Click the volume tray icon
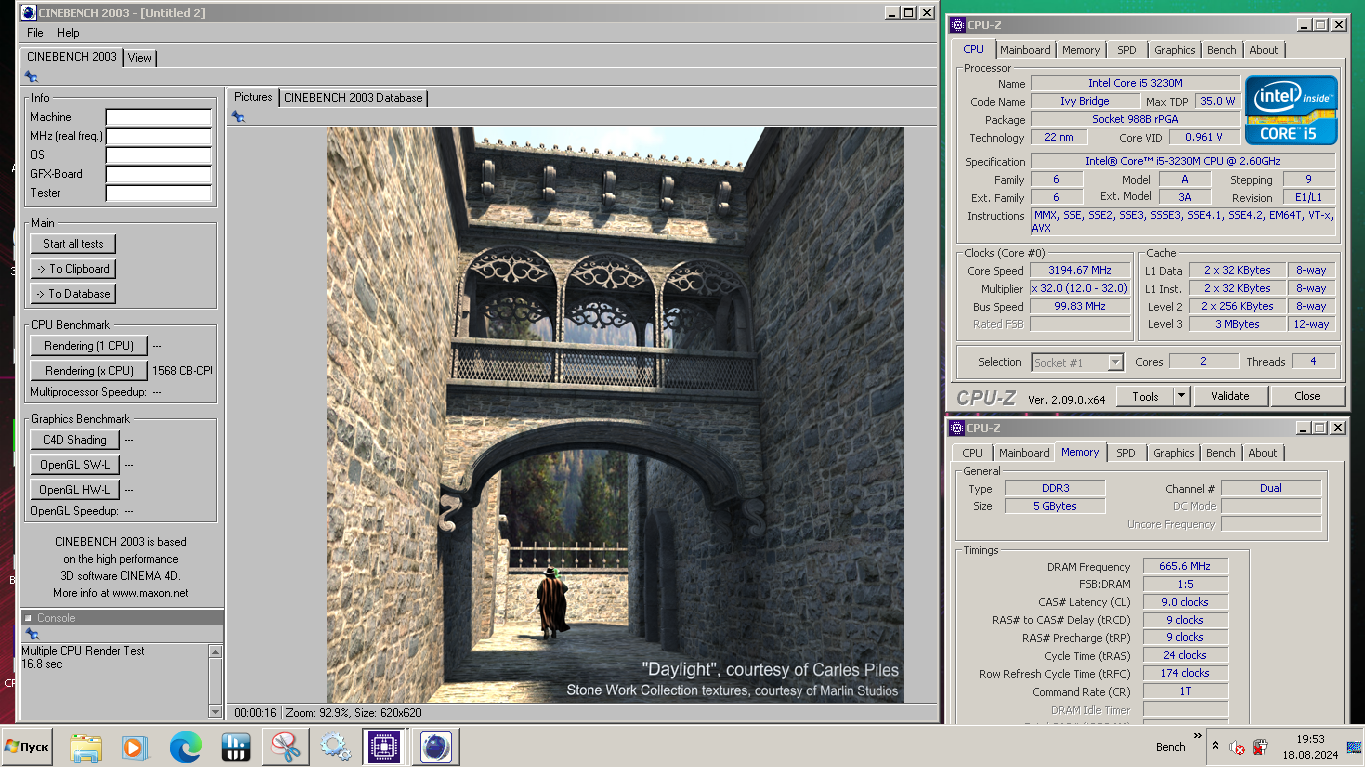 (1237, 747)
